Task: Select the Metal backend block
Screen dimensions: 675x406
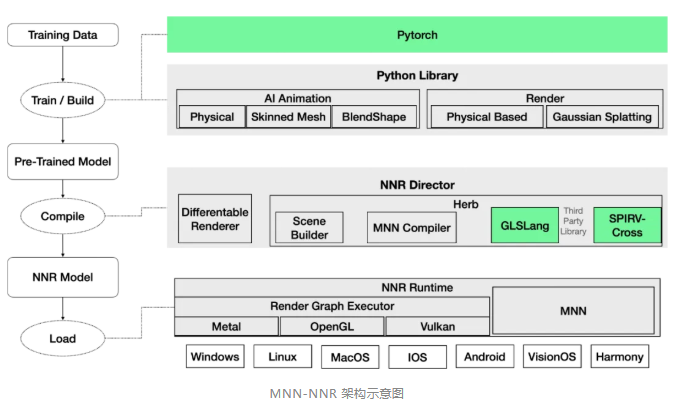Action: pyautogui.click(x=226, y=327)
